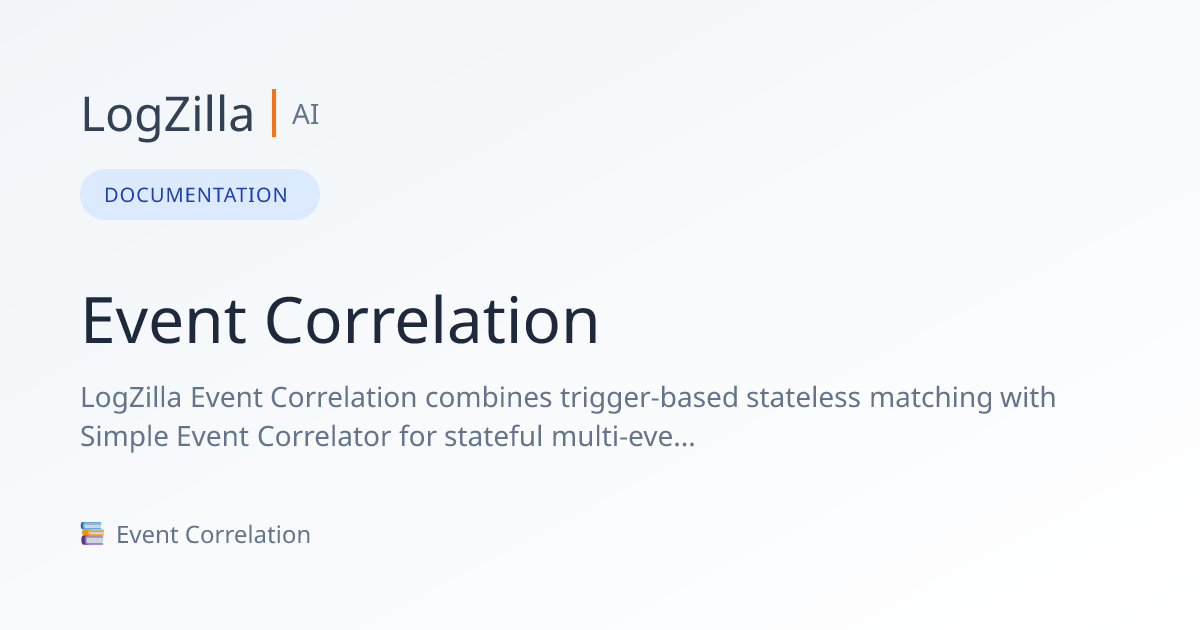Click the phrase Simple Event Correlator

click(x=243, y=436)
